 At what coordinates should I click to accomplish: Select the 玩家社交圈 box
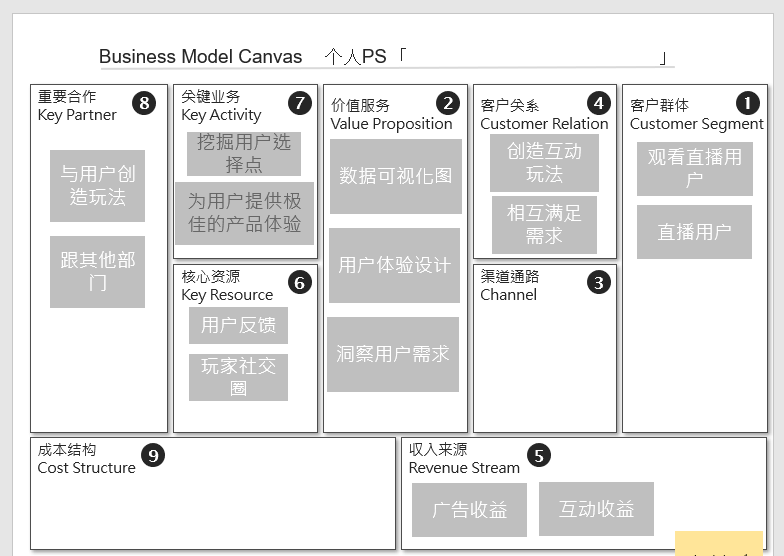click(x=238, y=377)
